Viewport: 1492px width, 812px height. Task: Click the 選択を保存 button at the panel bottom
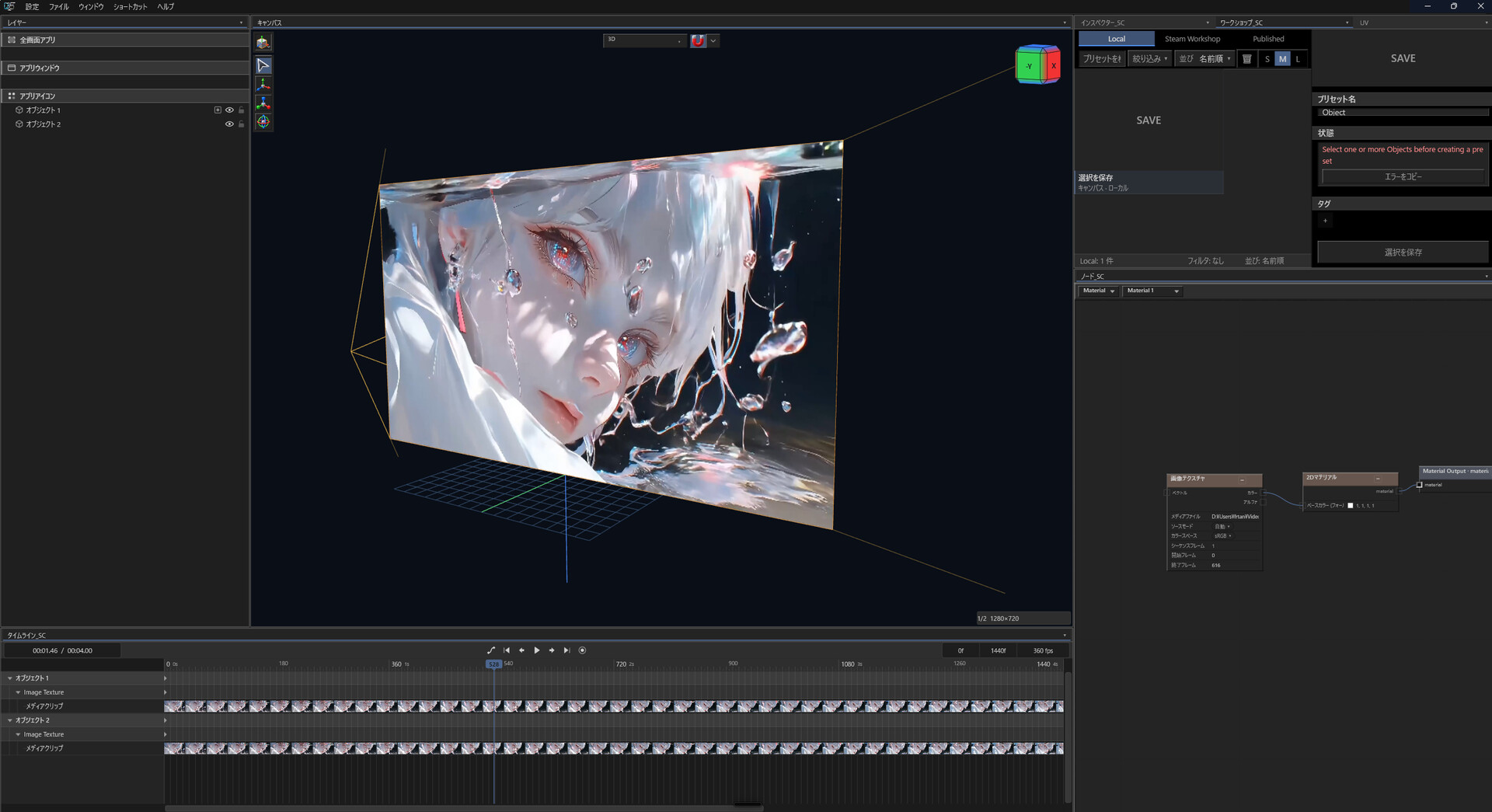coord(1403,253)
